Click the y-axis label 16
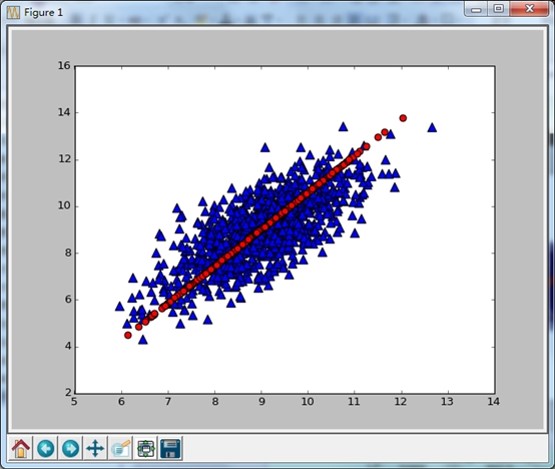The width and height of the screenshot is (555, 469). pyautogui.click(x=64, y=66)
